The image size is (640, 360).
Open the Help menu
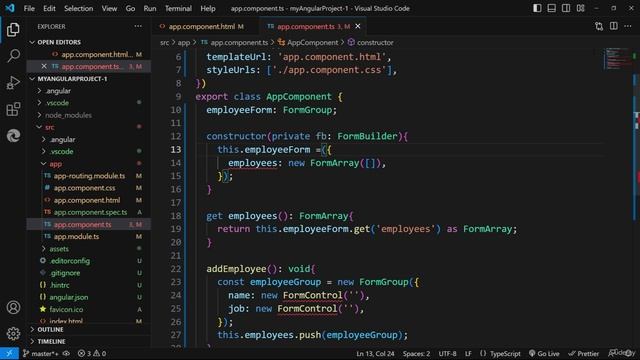pyautogui.click(x=208, y=8)
